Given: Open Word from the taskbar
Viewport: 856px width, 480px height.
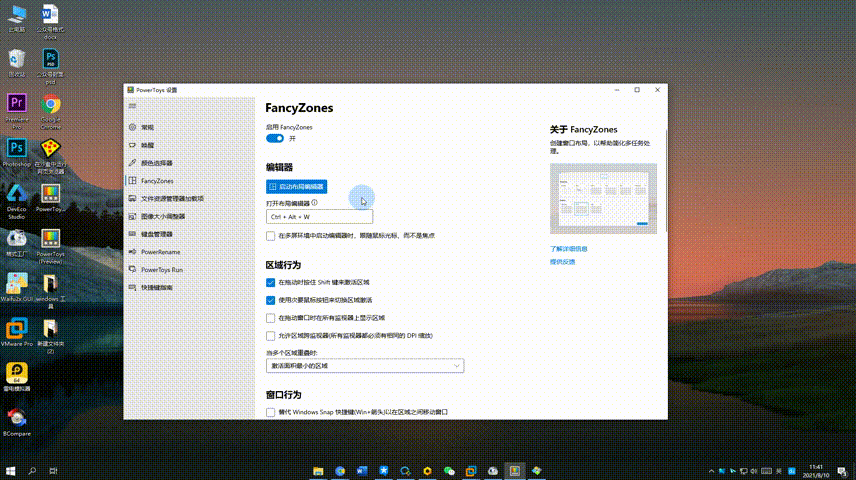Looking at the screenshot, I should point(362,471).
